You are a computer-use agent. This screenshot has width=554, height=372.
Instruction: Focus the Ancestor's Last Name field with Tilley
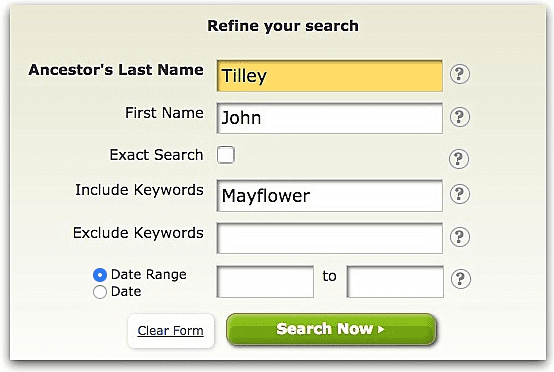[330, 76]
